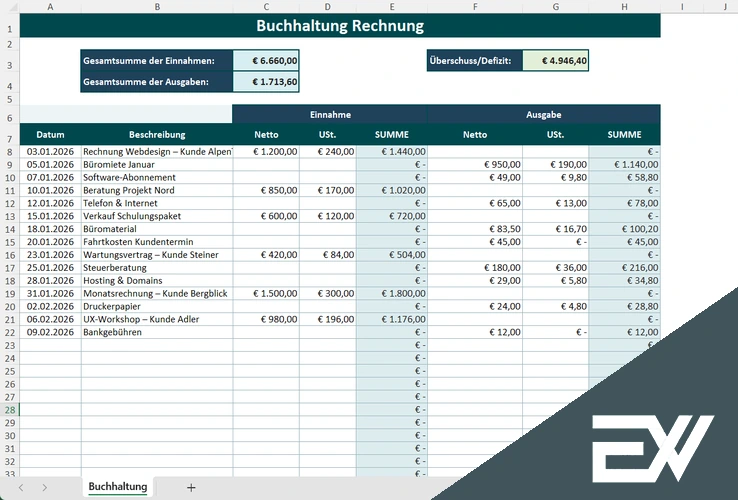The height and width of the screenshot is (500, 738).
Task: Select Büromaterial cell
Action: (x=157, y=229)
